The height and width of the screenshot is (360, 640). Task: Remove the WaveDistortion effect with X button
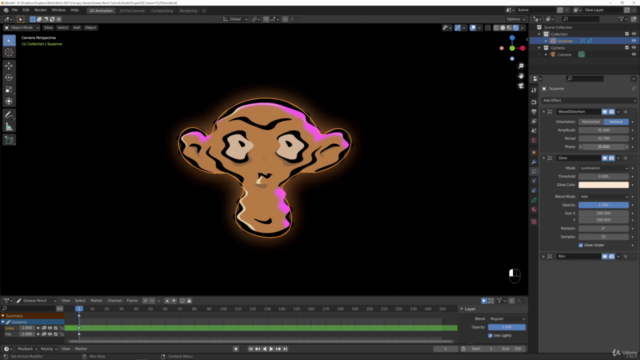tap(625, 112)
